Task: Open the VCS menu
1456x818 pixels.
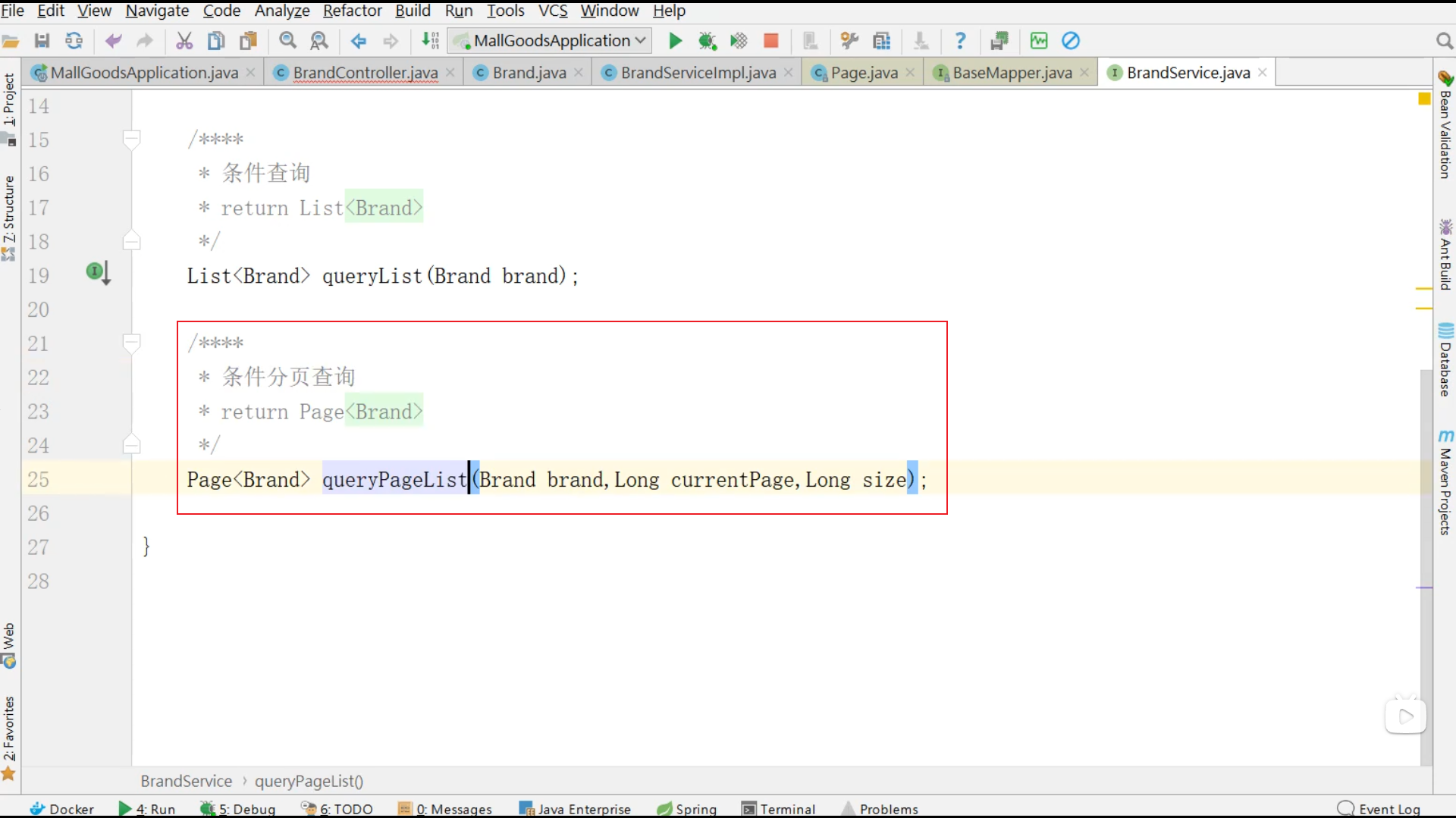Action: pos(553,11)
